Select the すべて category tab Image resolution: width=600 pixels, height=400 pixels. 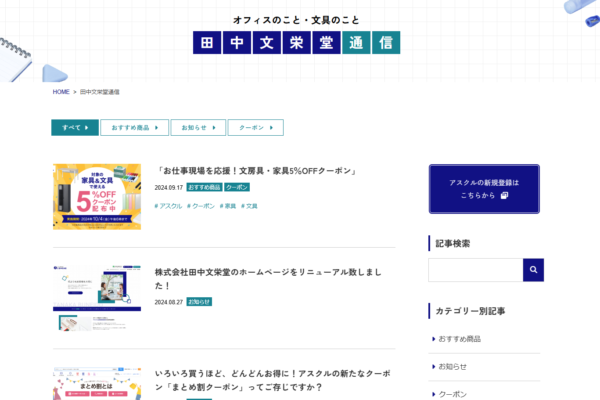75,127
